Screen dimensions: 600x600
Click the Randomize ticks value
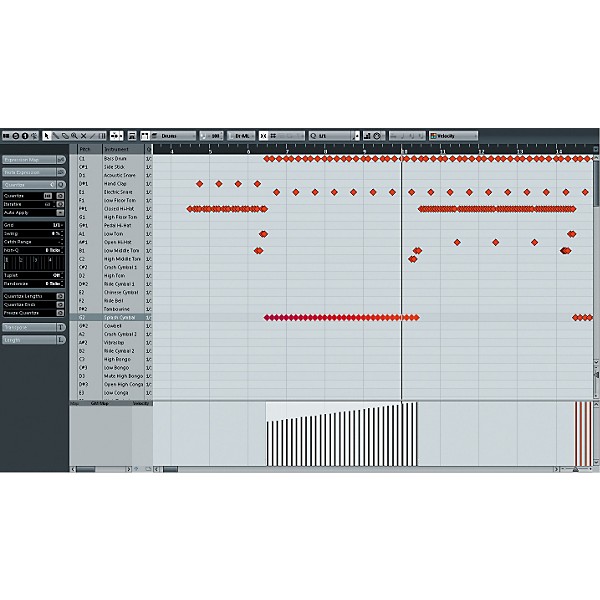[x=54, y=284]
